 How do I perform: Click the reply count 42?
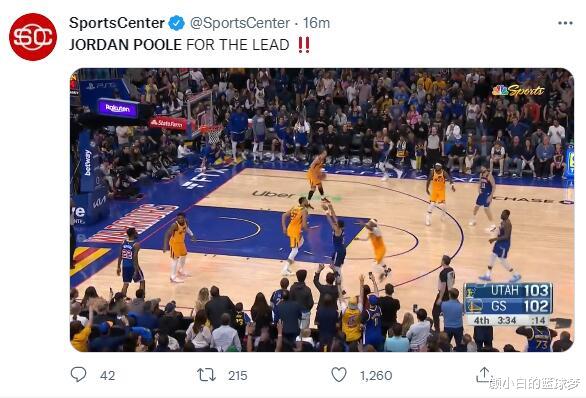pos(108,376)
